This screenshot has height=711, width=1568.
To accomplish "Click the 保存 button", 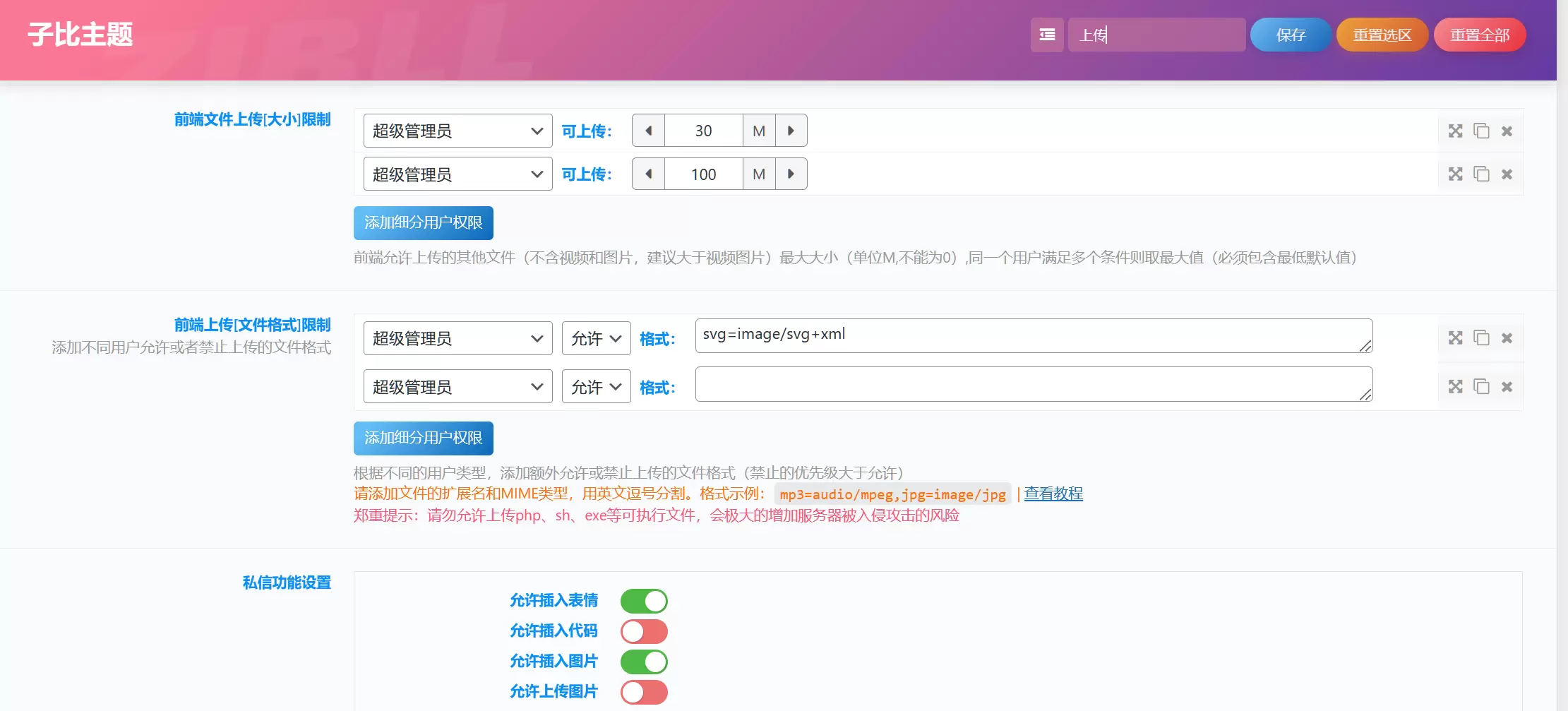I will coord(1291,35).
